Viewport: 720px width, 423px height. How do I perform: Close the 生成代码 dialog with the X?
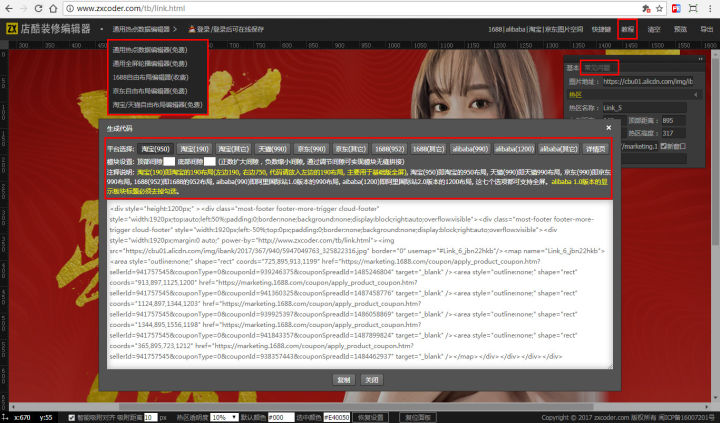click(608, 128)
